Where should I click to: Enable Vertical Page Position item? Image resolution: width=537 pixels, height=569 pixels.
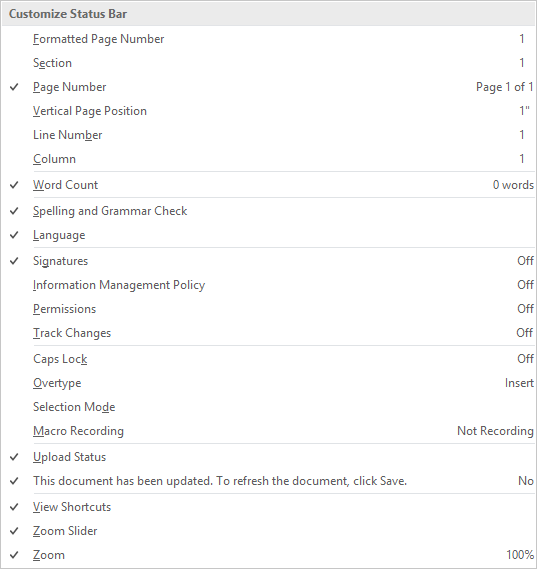point(268,111)
